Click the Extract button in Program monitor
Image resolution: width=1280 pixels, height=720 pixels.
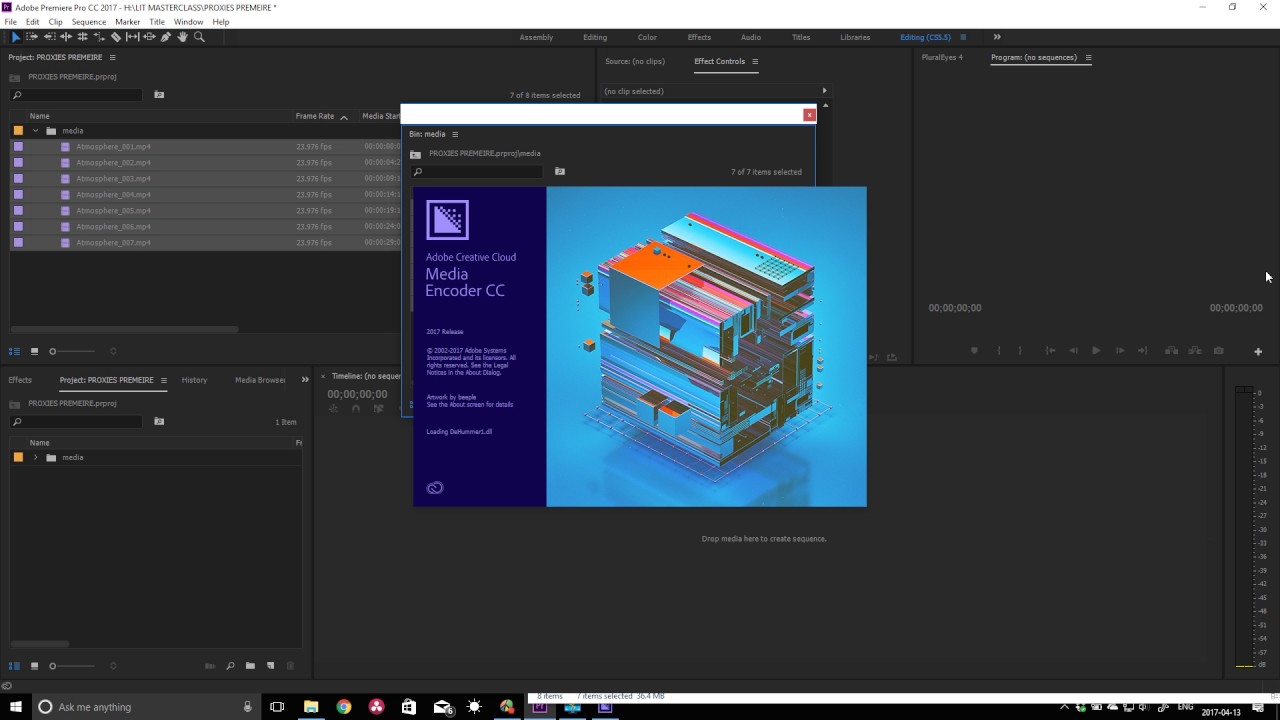click(x=1194, y=350)
